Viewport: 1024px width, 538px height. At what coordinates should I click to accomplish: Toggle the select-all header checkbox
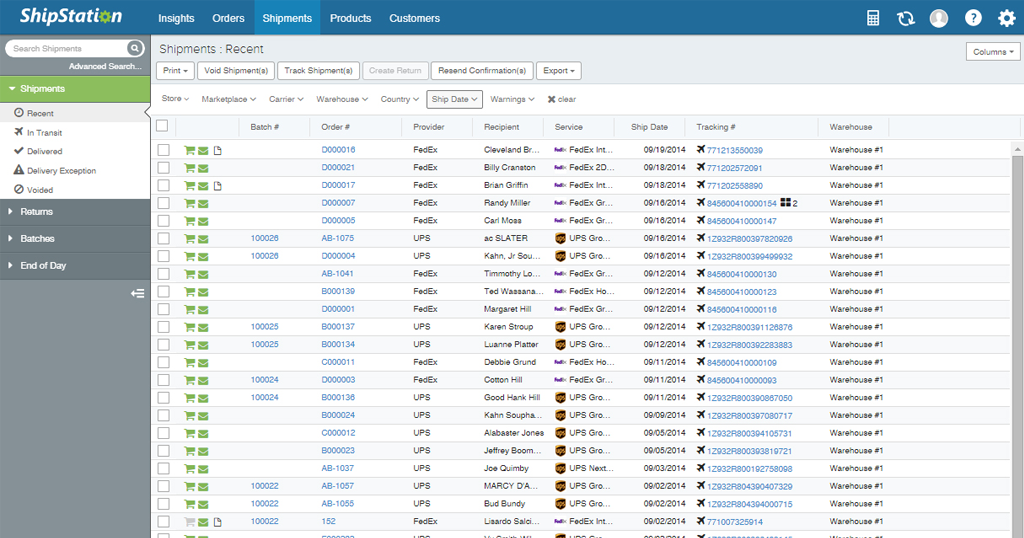[162, 126]
